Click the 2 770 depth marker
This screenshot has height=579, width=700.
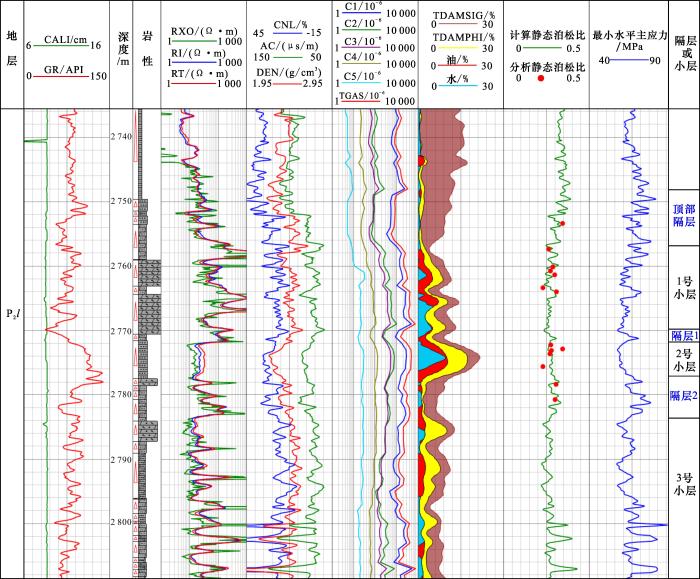click(x=121, y=331)
